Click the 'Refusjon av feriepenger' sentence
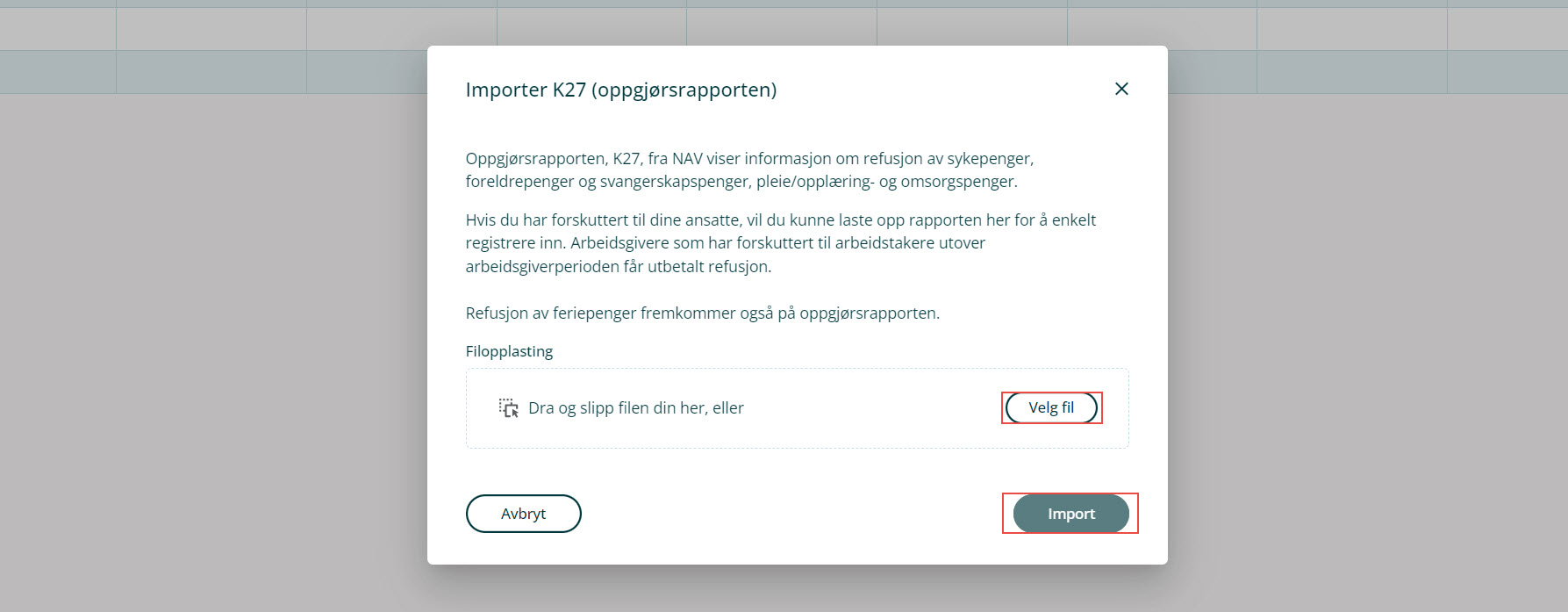Viewport: 1568px width, 612px height. coord(702,313)
